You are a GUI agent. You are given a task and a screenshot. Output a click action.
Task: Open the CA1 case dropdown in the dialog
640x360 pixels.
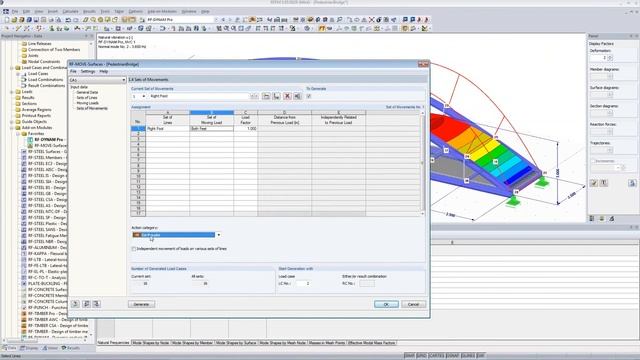[x=97, y=80]
